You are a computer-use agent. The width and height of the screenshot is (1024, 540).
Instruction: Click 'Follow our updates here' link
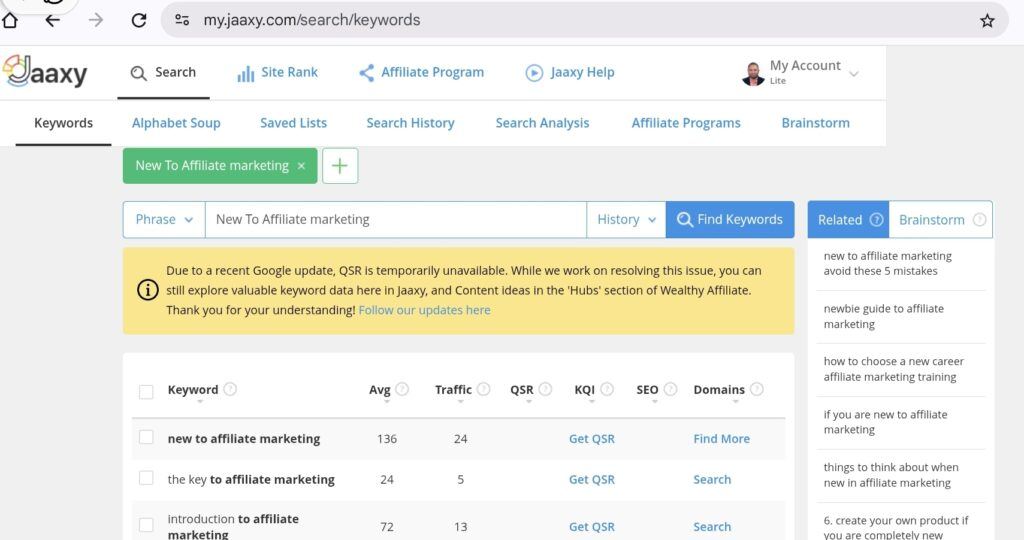[424, 310]
